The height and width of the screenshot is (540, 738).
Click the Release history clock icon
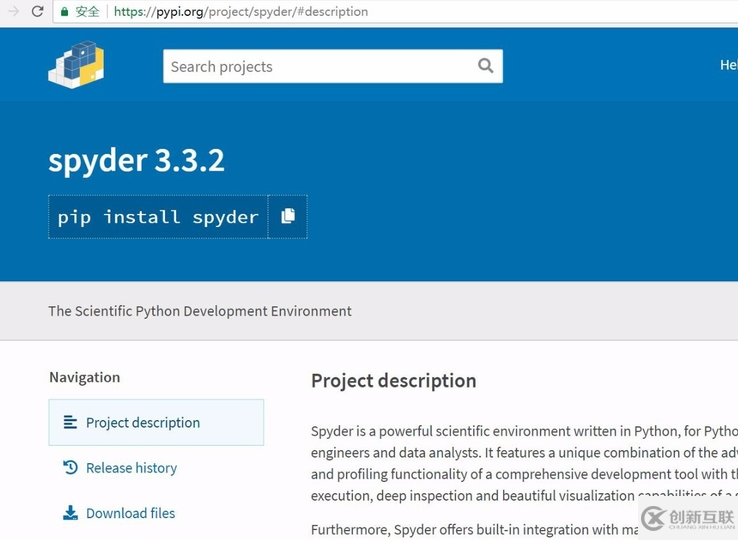point(70,467)
